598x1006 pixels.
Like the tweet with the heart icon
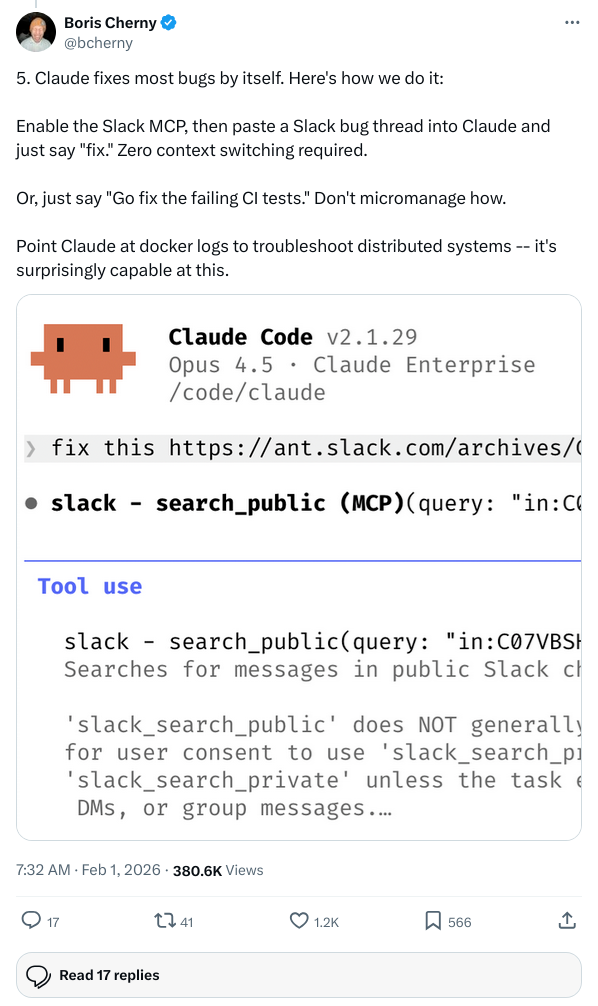(299, 921)
